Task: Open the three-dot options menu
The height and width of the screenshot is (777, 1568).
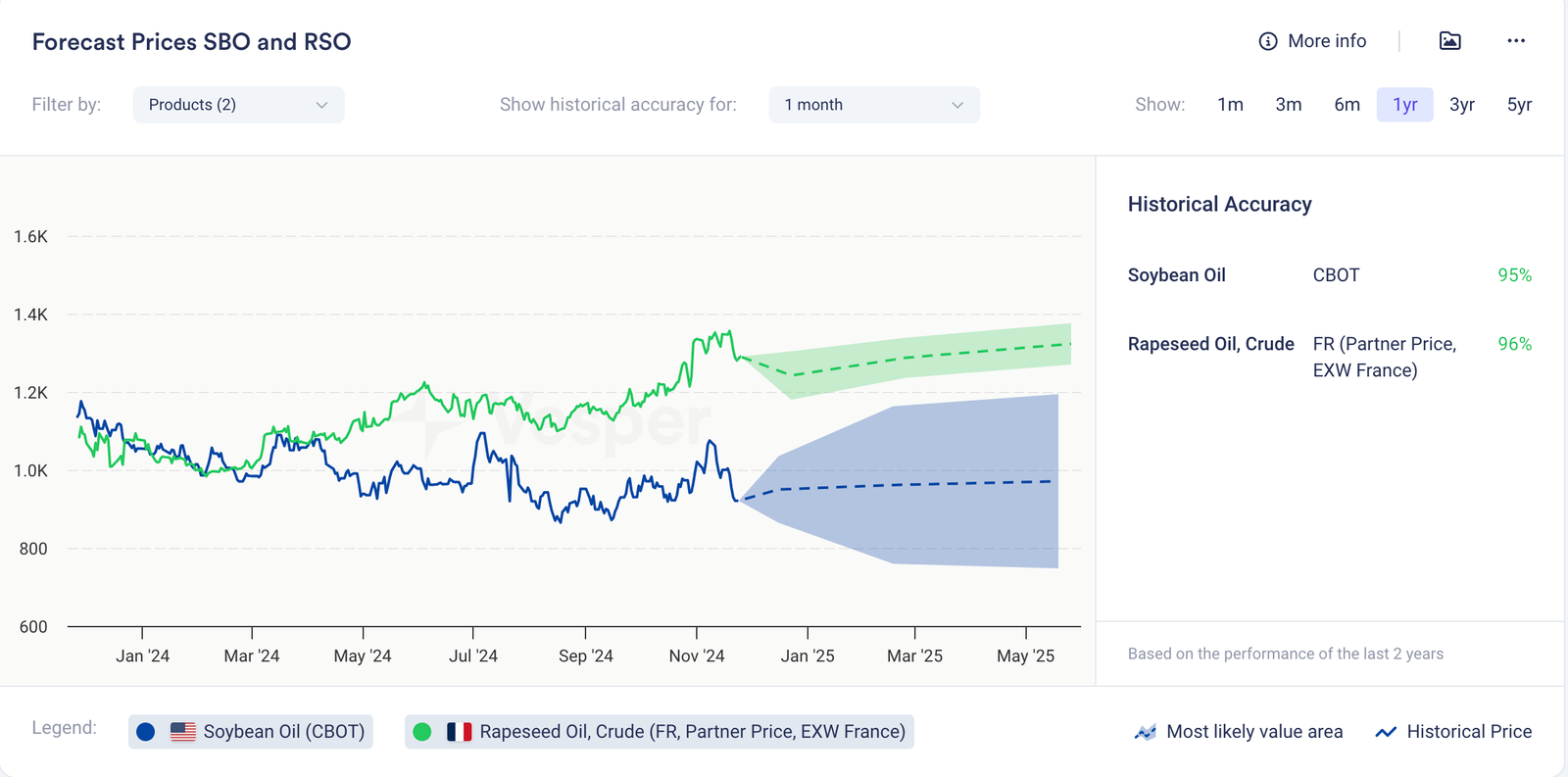Action: pos(1516,41)
